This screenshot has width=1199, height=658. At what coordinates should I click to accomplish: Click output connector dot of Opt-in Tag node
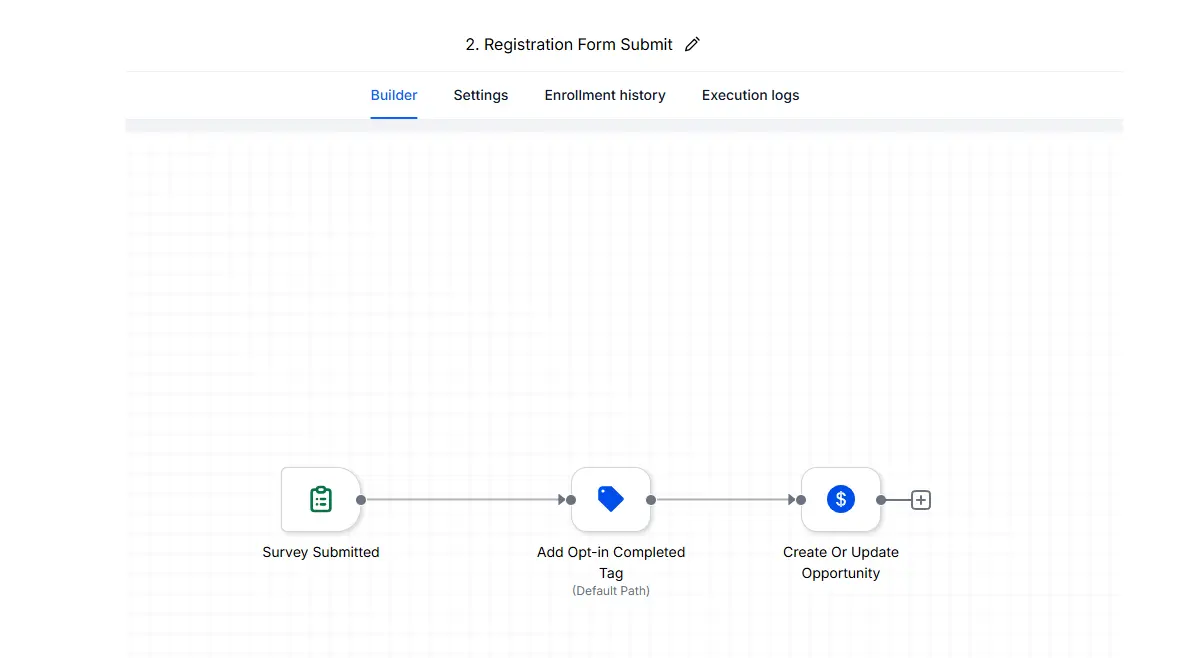pos(651,500)
